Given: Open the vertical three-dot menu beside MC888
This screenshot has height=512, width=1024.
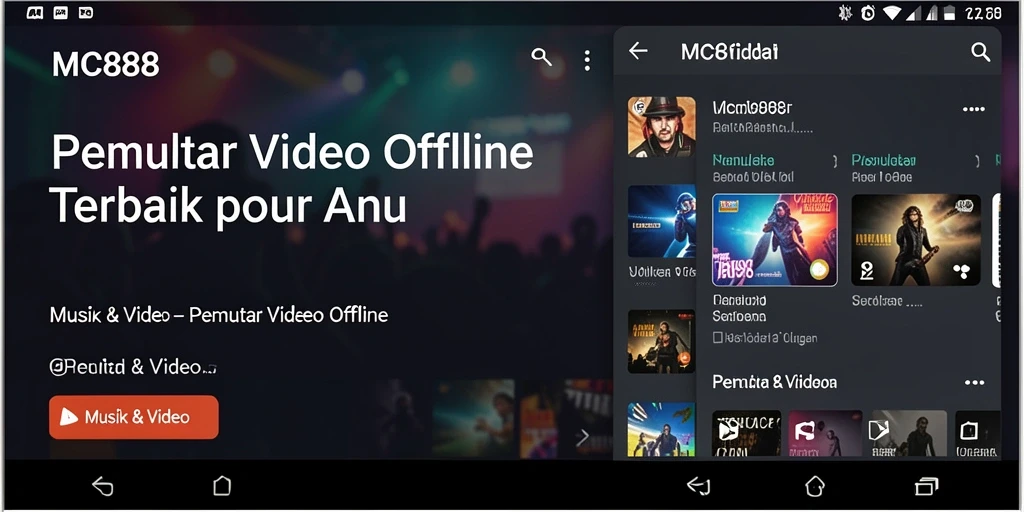Looking at the screenshot, I should [587, 60].
